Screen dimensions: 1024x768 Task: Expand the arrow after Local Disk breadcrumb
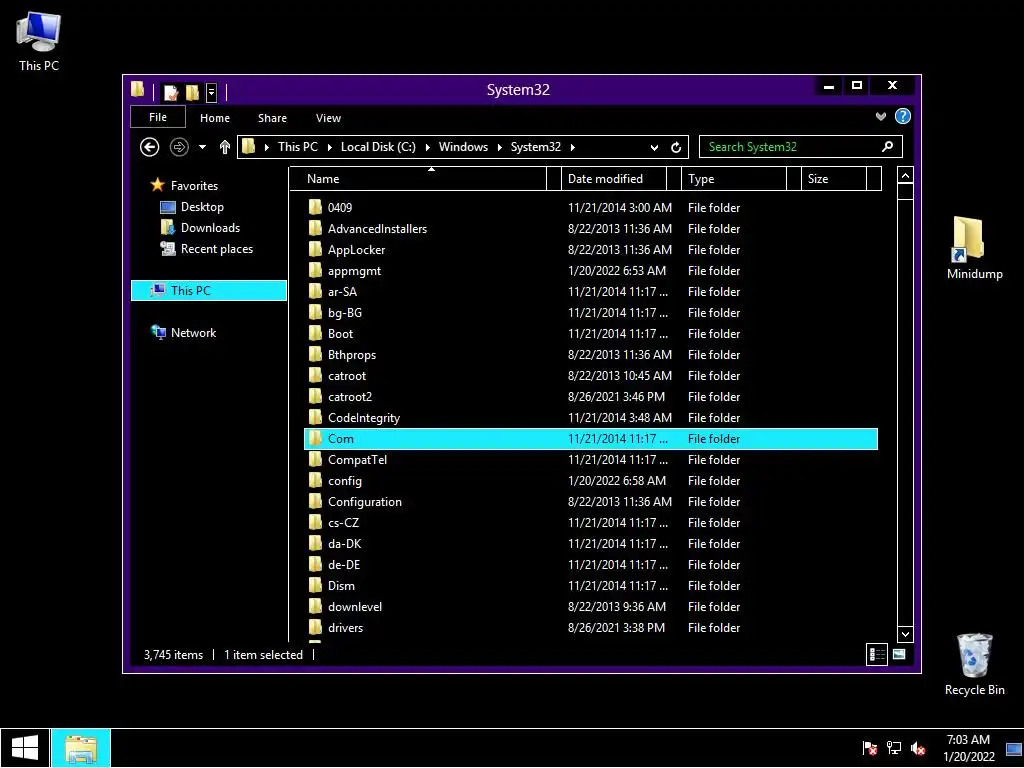[x=427, y=148]
